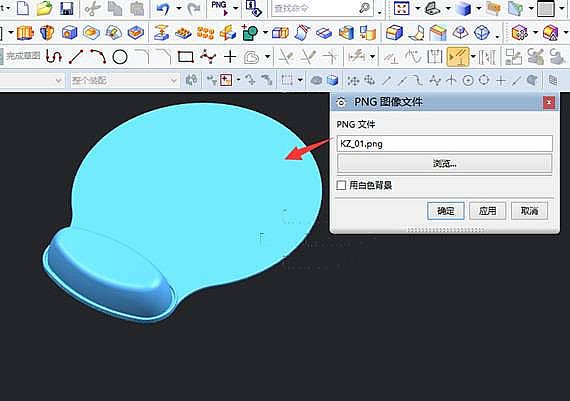
Task: Open a file with the yellow folder icon
Action: pyautogui.click(x=44, y=8)
